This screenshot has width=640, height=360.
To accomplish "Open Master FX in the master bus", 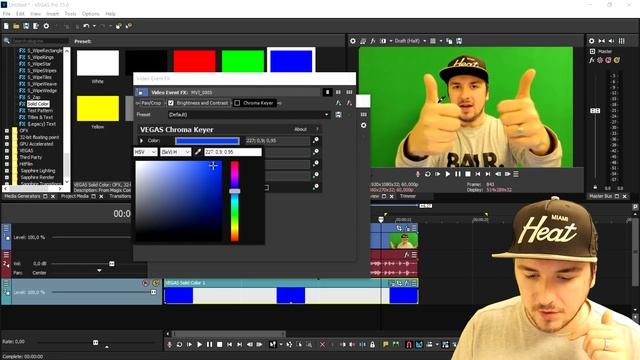I will (591, 60).
